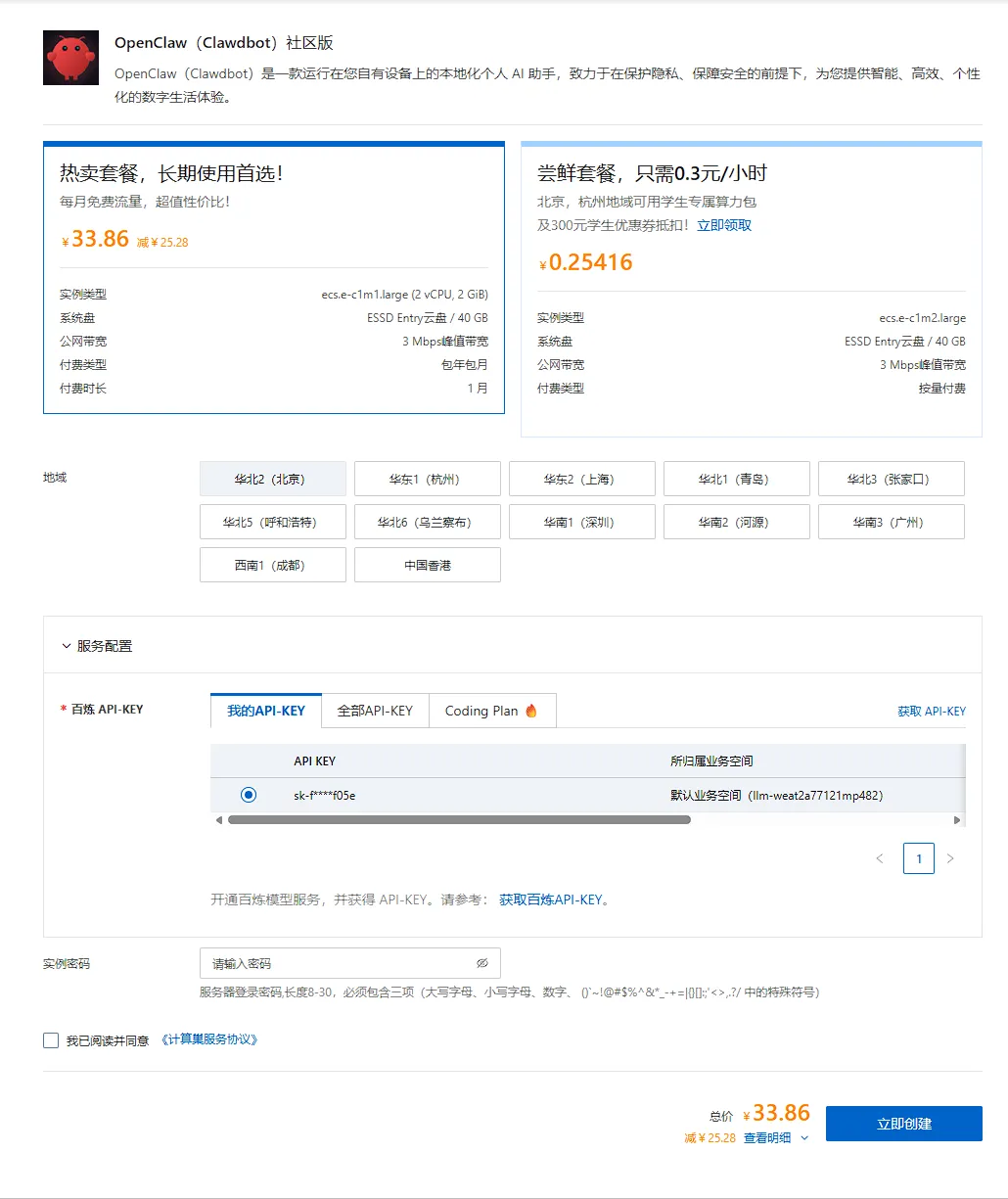Select the sk-f****f05e API key radio button

point(249,795)
